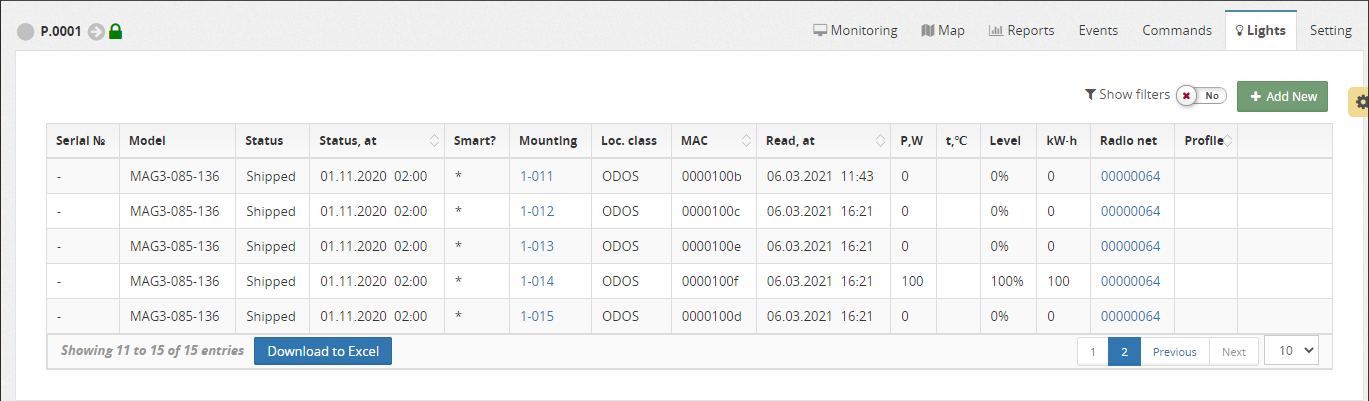
Task: Click Download to Excel button
Action: 323,351
